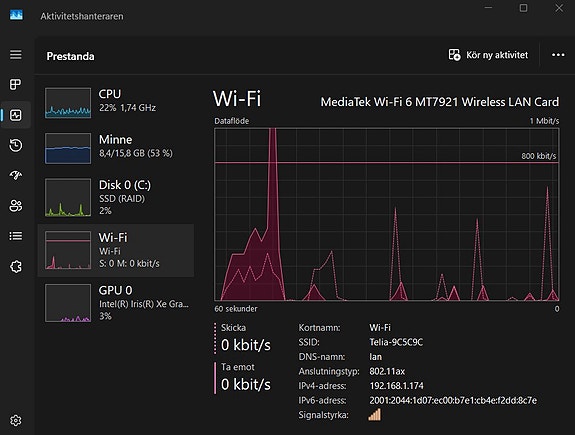Open the App history page icon
The height and width of the screenshot is (435, 575).
(15, 145)
